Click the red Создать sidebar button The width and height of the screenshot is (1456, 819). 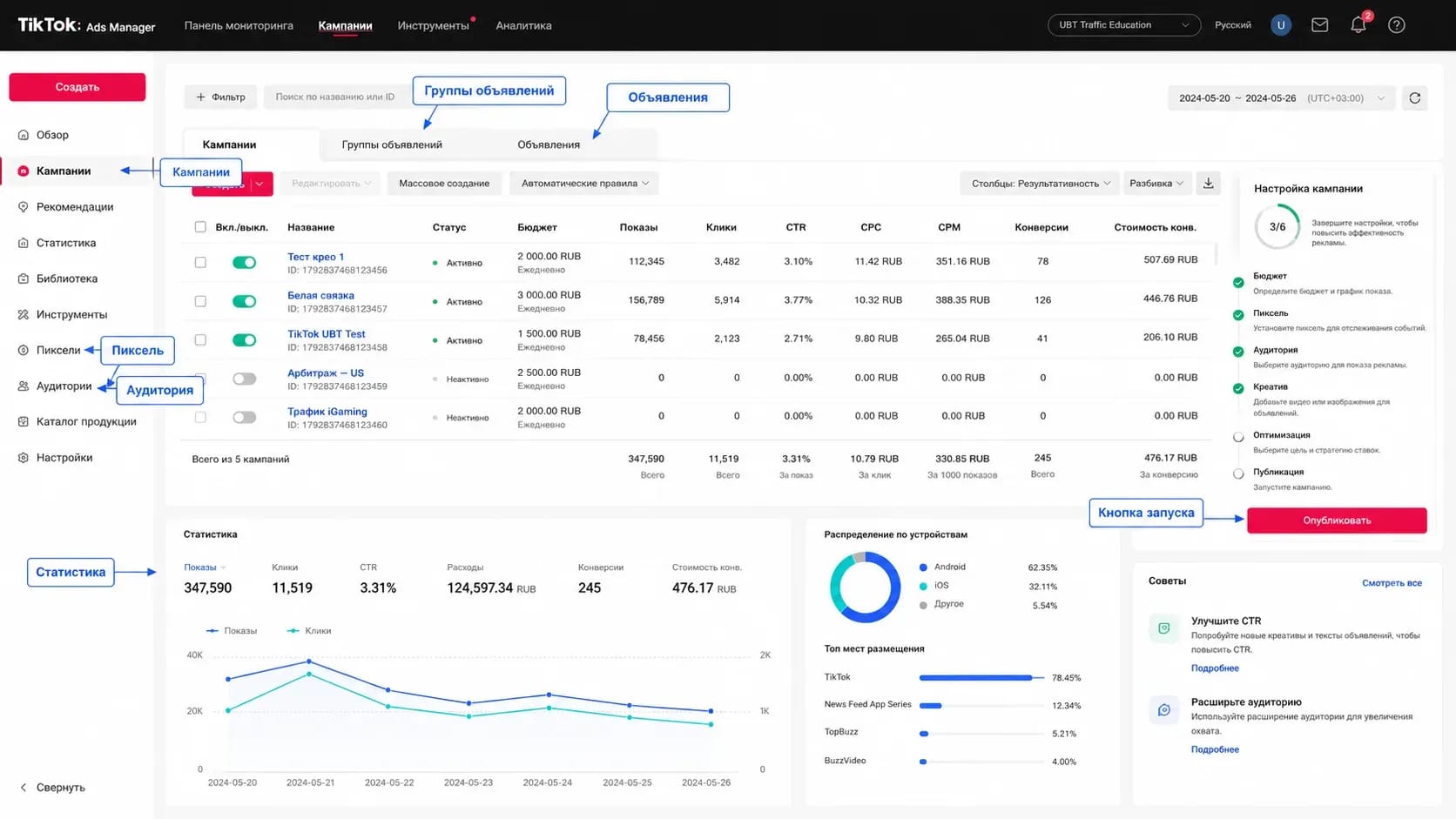(x=78, y=87)
